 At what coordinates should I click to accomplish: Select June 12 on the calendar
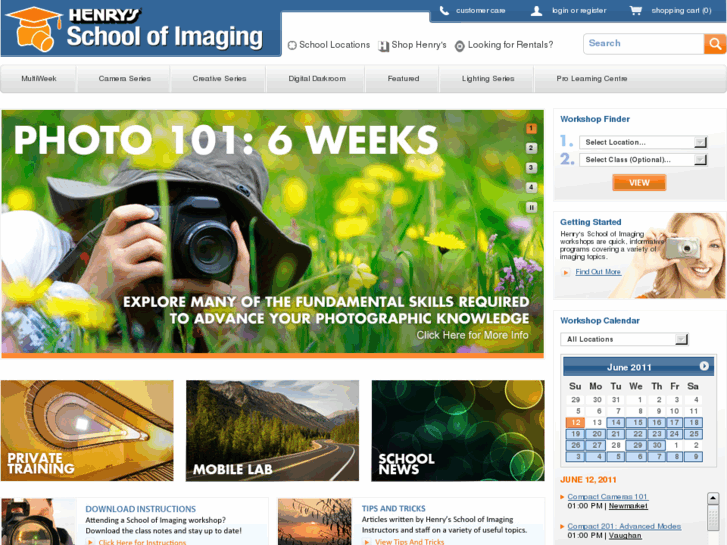575,423
